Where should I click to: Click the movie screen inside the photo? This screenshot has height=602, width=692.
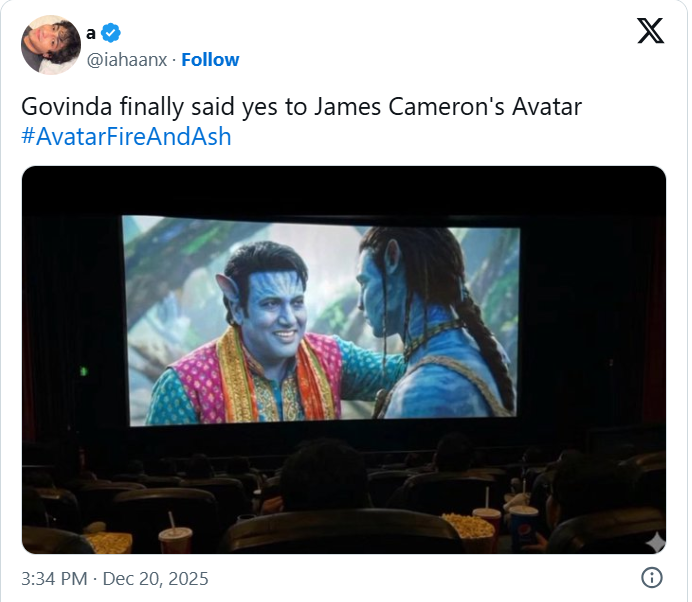pos(321,321)
